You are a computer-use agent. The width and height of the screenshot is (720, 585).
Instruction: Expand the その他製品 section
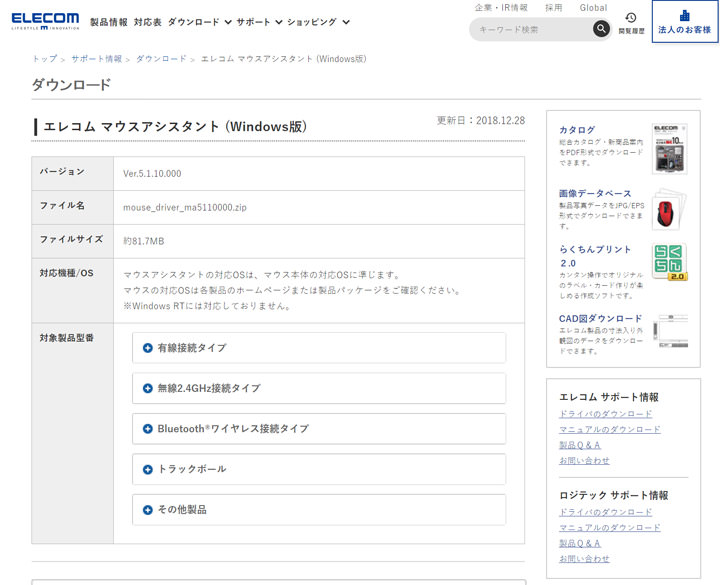tap(319, 510)
